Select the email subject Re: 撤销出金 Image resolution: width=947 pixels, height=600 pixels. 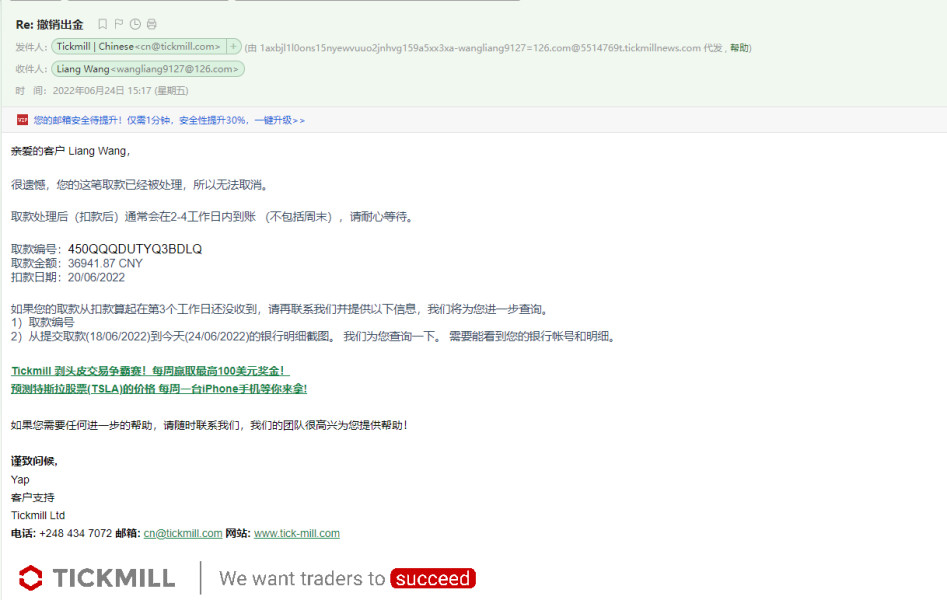click(x=50, y=25)
